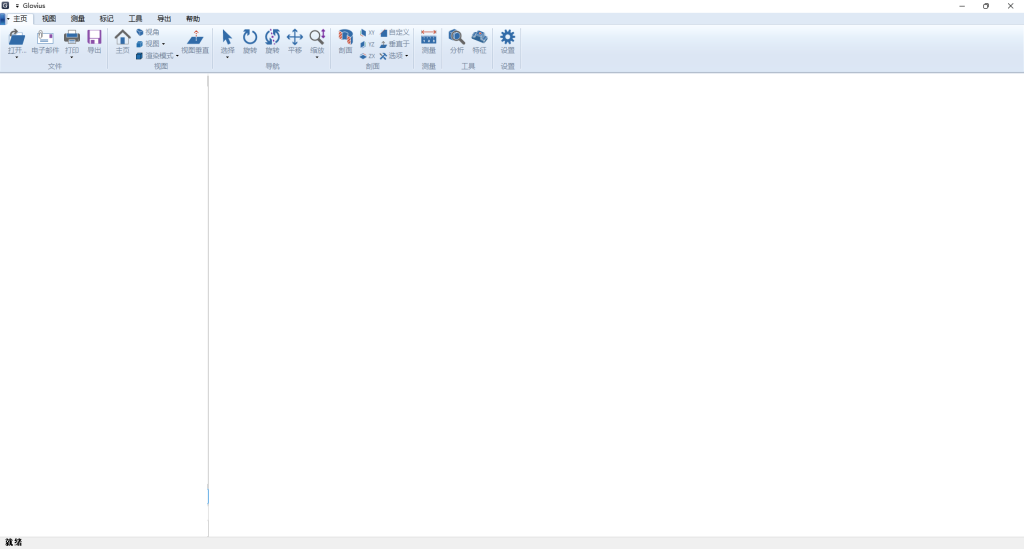Toggle the XY section plane
This screenshot has width=1024, height=549.
[367, 32]
